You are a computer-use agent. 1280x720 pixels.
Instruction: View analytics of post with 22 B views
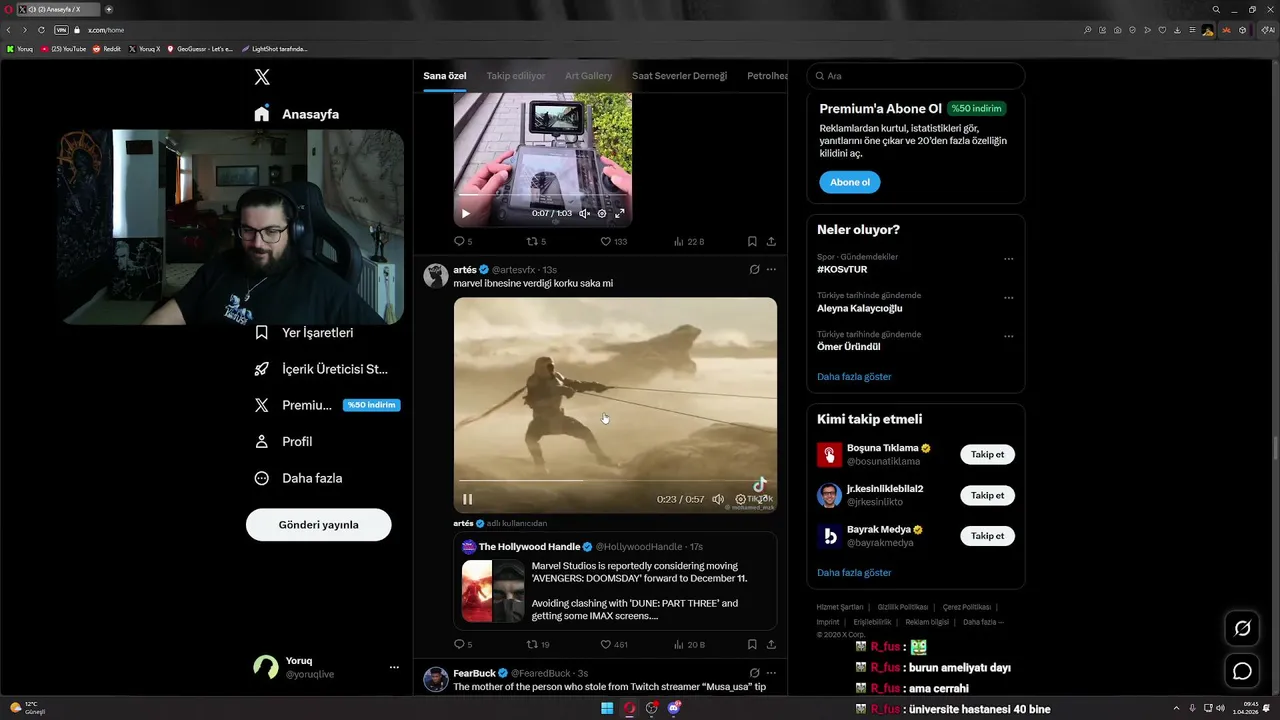(x=689, y=241)
